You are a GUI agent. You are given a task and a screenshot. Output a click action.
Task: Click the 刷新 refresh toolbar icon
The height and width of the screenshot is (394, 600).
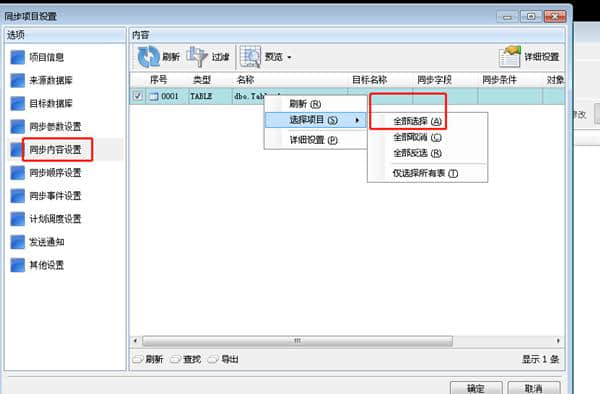point(148,57)
